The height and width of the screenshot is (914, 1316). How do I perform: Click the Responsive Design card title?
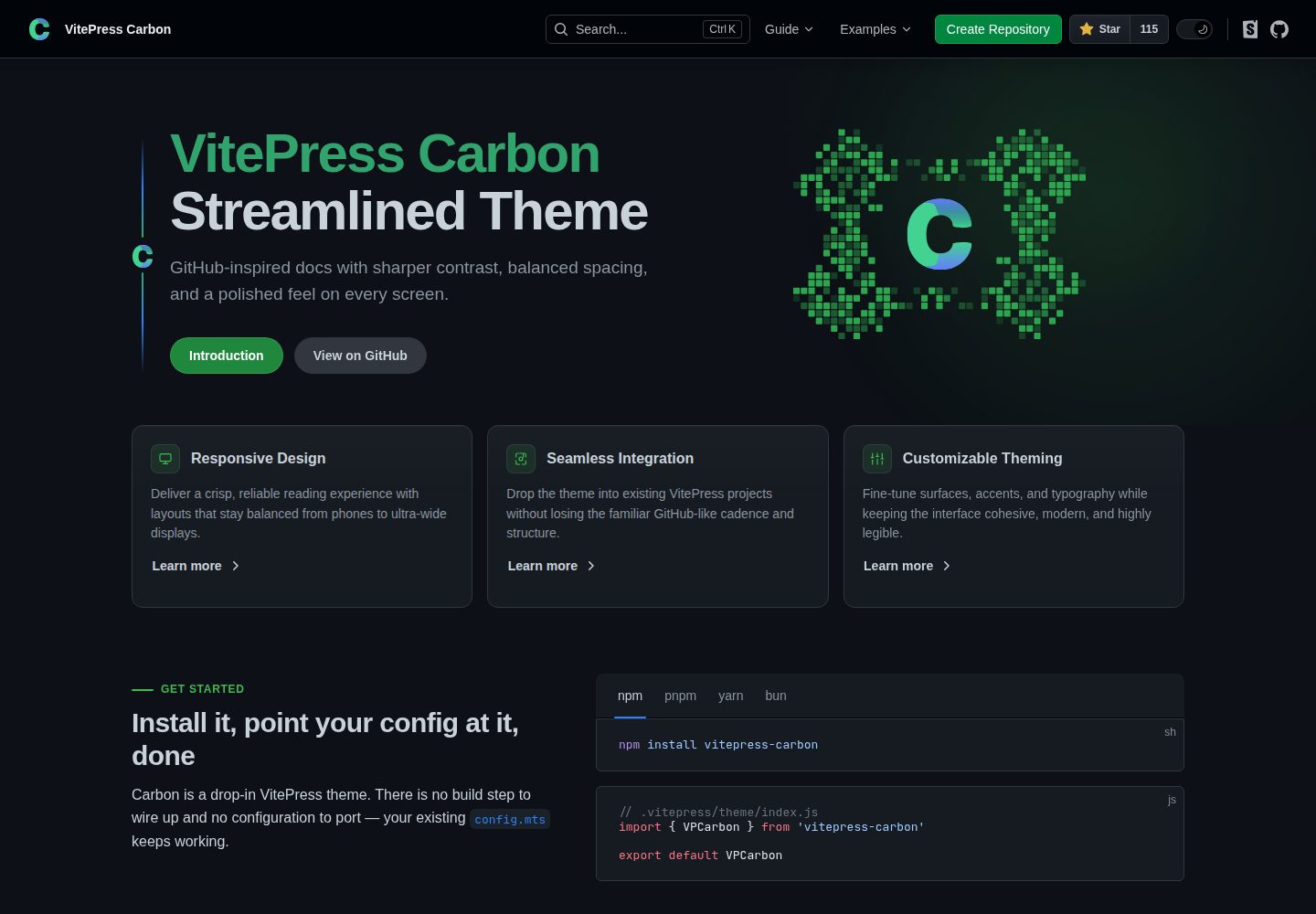click(258, 459)
